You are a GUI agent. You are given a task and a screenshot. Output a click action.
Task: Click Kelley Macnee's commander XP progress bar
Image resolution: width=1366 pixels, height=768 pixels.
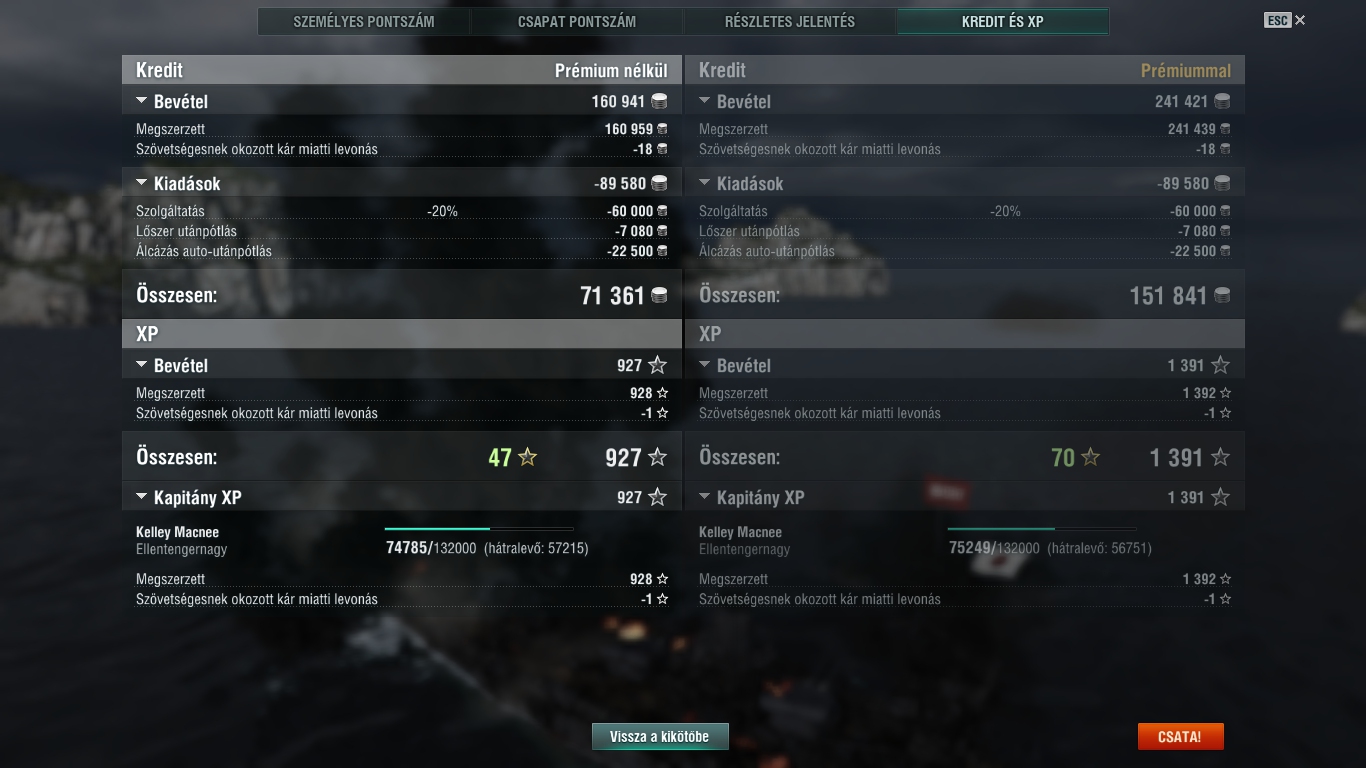point(479,528)
